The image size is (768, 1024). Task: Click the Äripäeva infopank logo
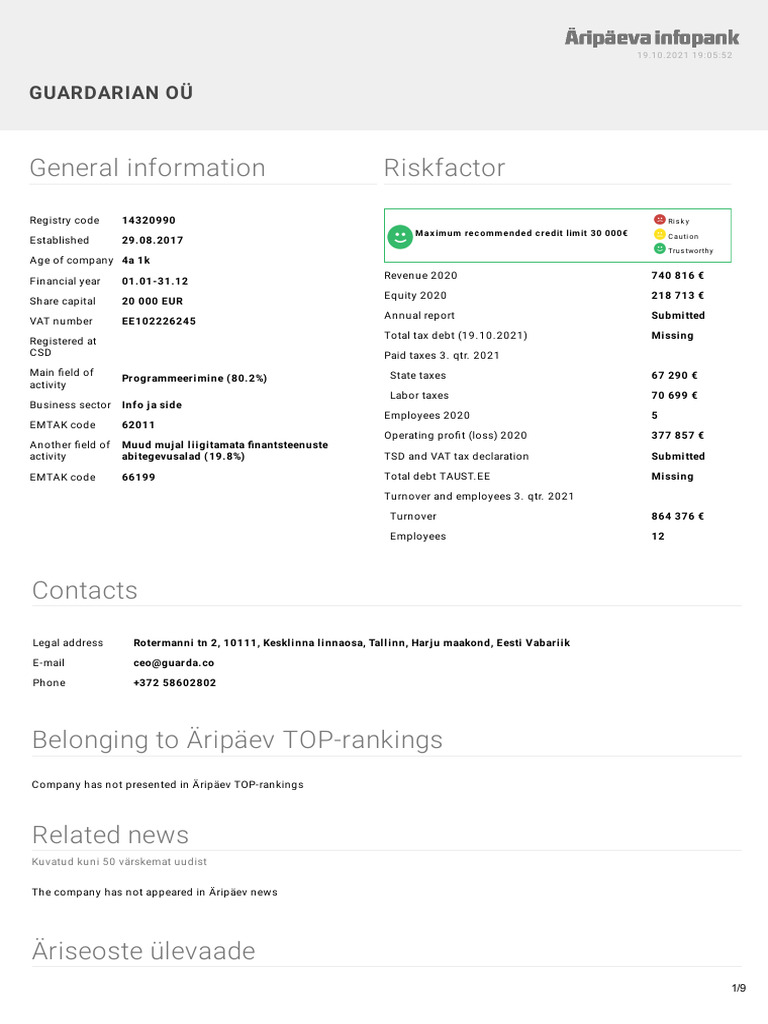tap(652, 38)
